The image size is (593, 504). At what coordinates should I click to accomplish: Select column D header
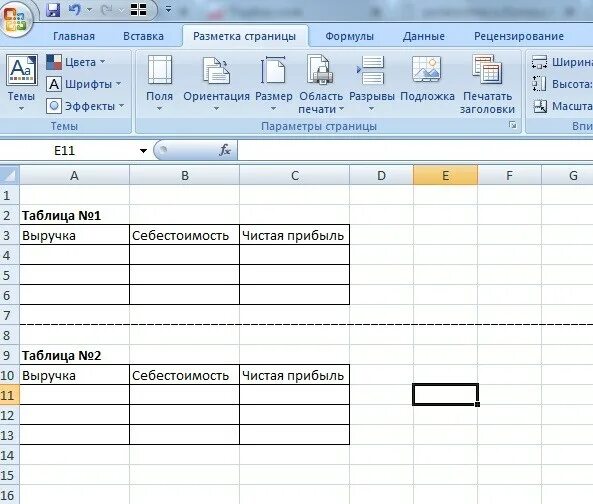point(381,175)
